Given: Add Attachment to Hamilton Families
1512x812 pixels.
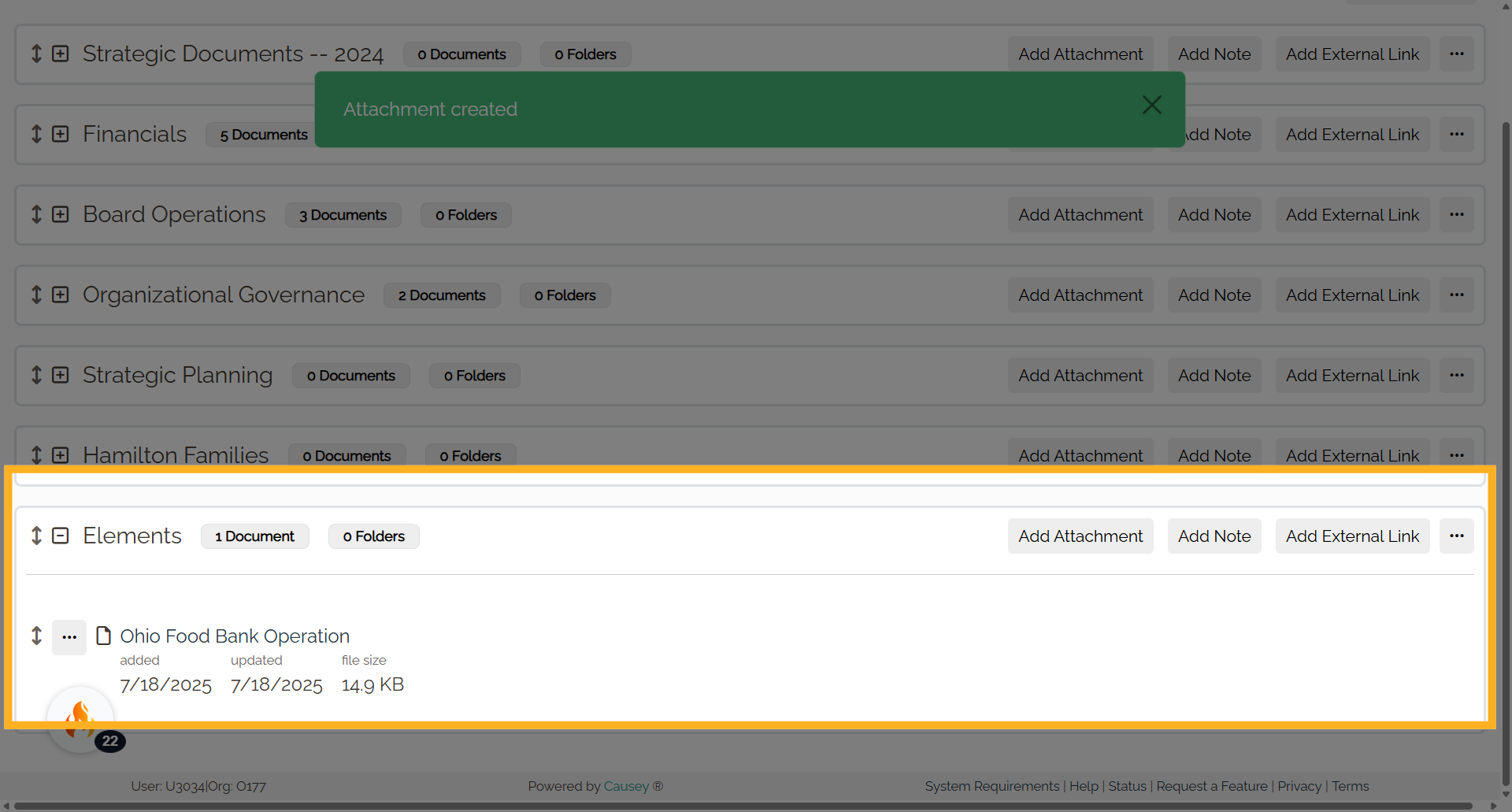Looking at the screenshot, I should click(x=1080, y=455).
